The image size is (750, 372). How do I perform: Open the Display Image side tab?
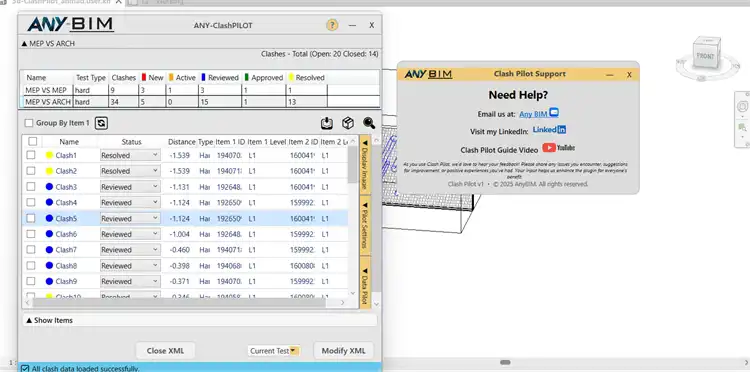pos(364,165)
